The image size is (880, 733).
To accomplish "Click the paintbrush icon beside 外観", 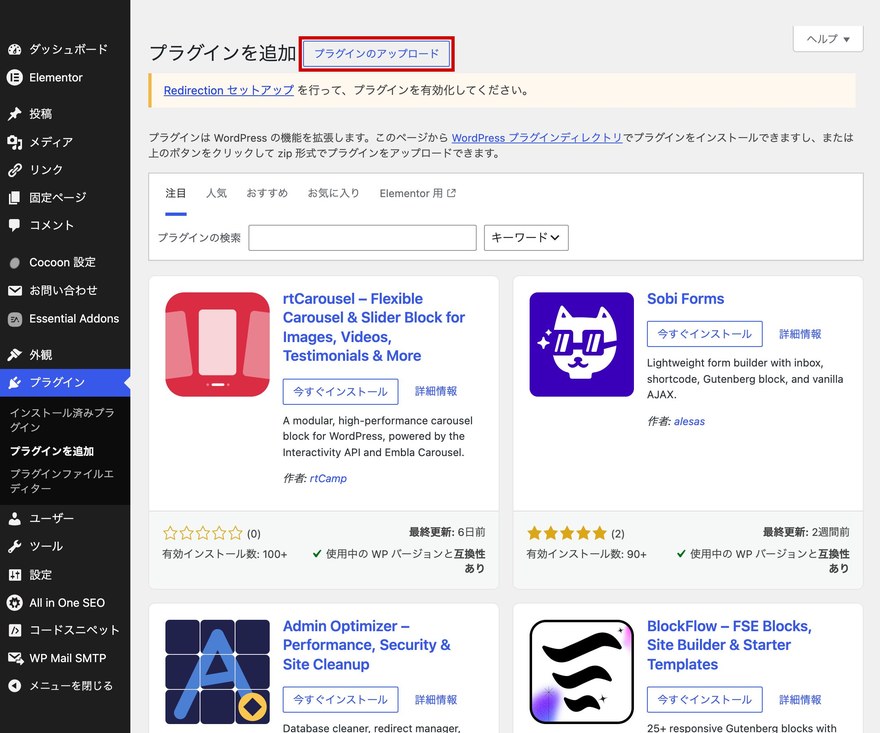I will tap(15, 355).
